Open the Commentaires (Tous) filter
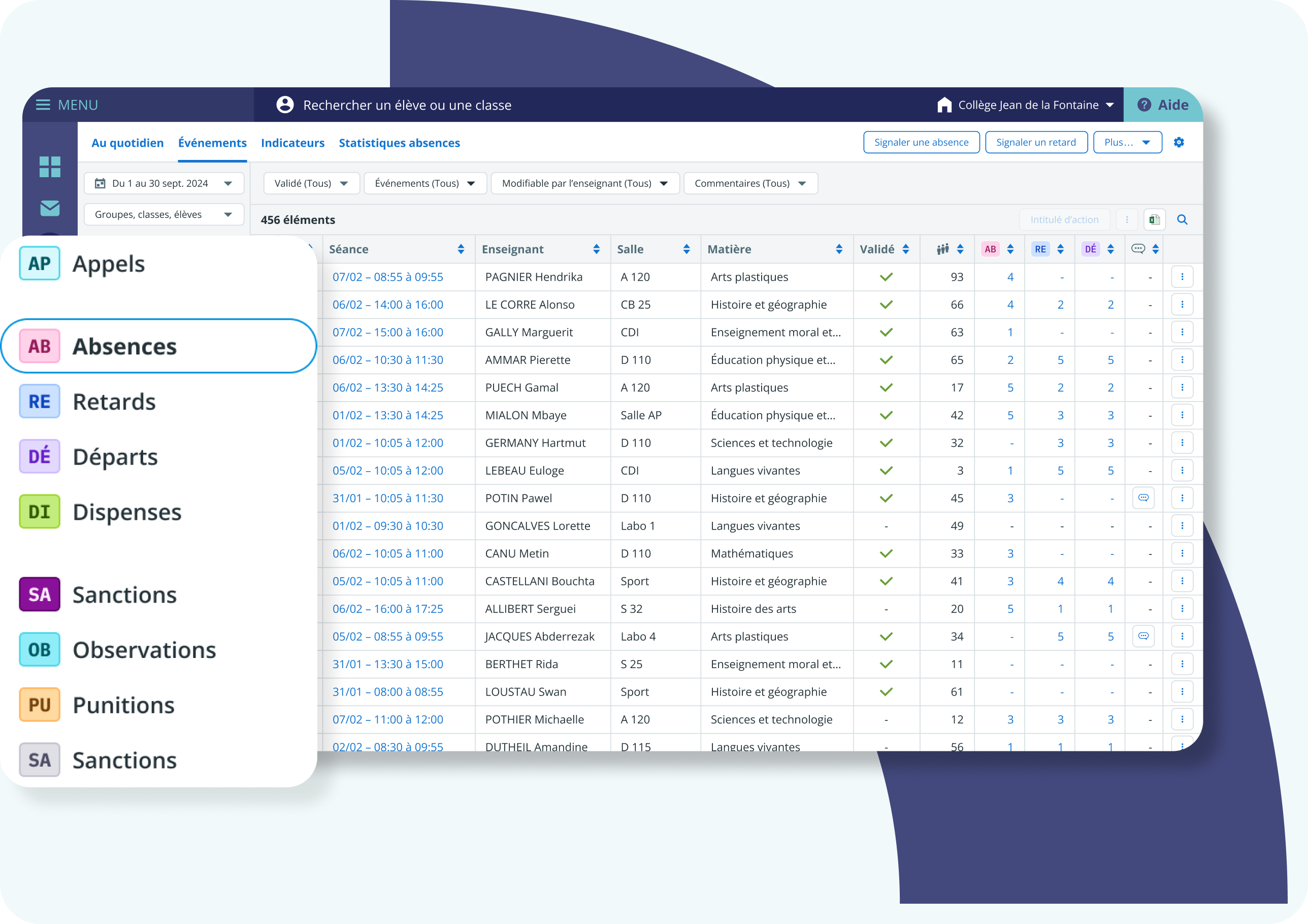 [750, 183]
